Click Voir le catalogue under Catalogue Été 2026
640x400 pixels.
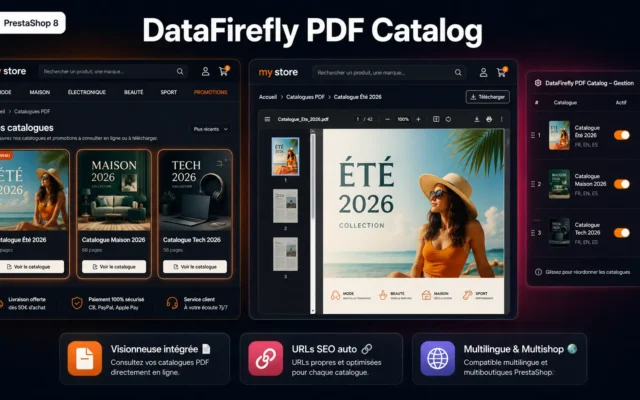coord(32,267)
